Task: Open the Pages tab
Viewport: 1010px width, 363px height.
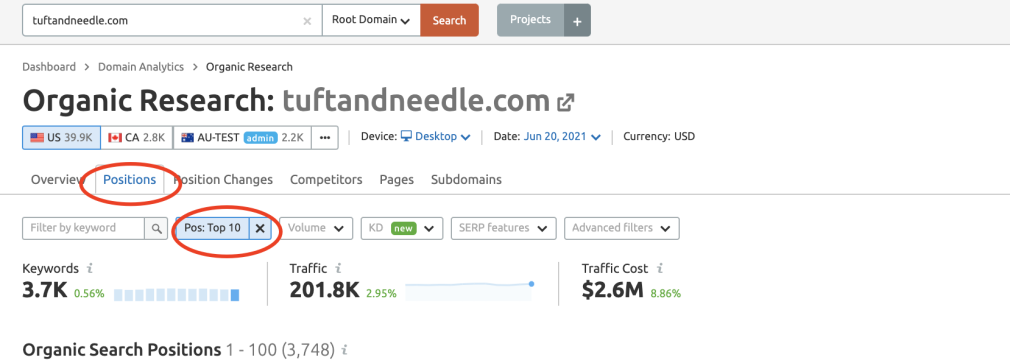Action: [x=397, y=180]
